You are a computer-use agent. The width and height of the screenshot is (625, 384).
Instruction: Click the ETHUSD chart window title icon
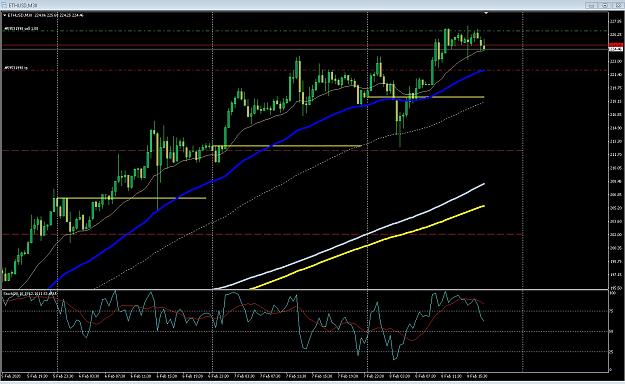[x=4, y=5]
